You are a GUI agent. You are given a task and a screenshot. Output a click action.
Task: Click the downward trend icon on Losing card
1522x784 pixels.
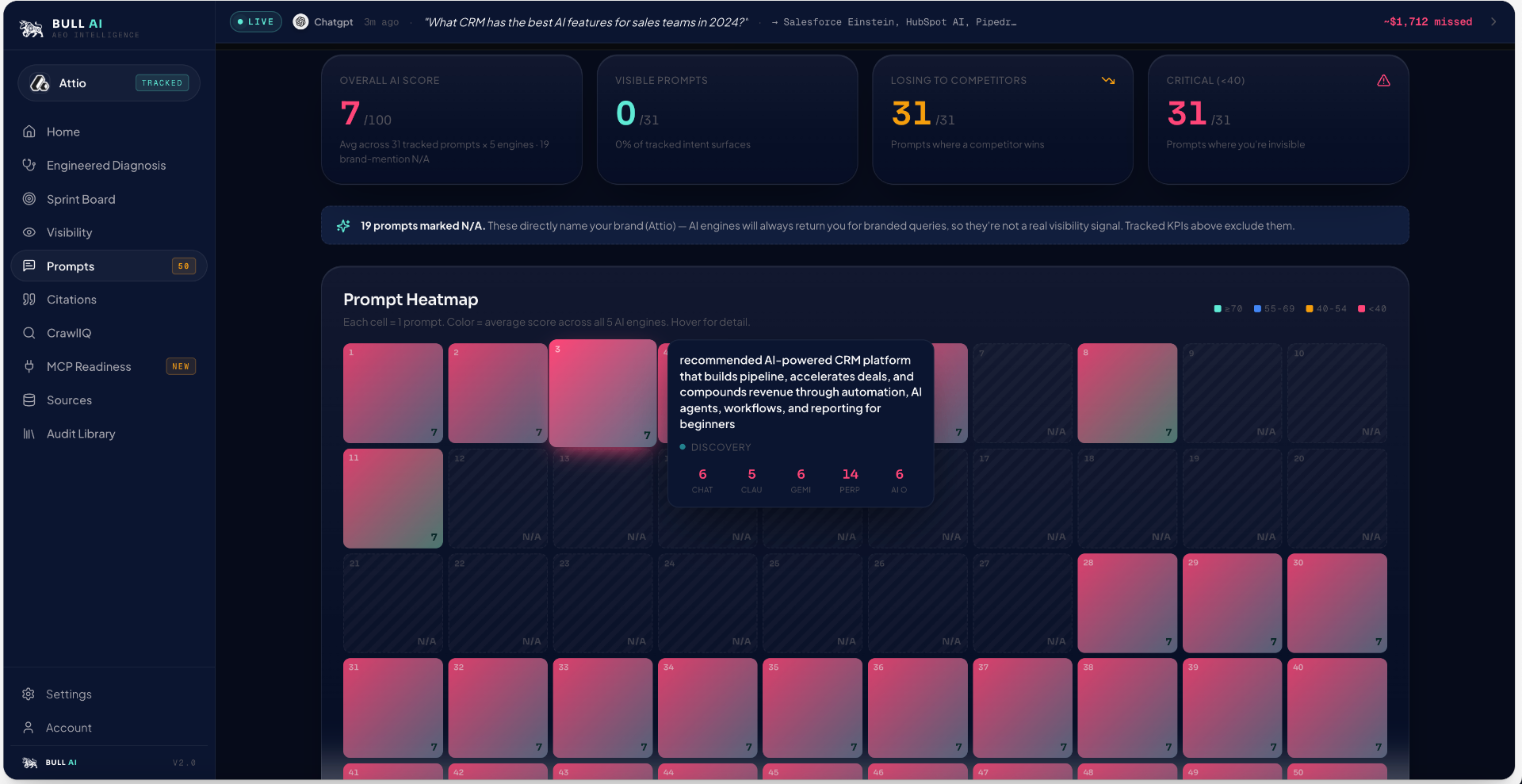[1108, 81]
